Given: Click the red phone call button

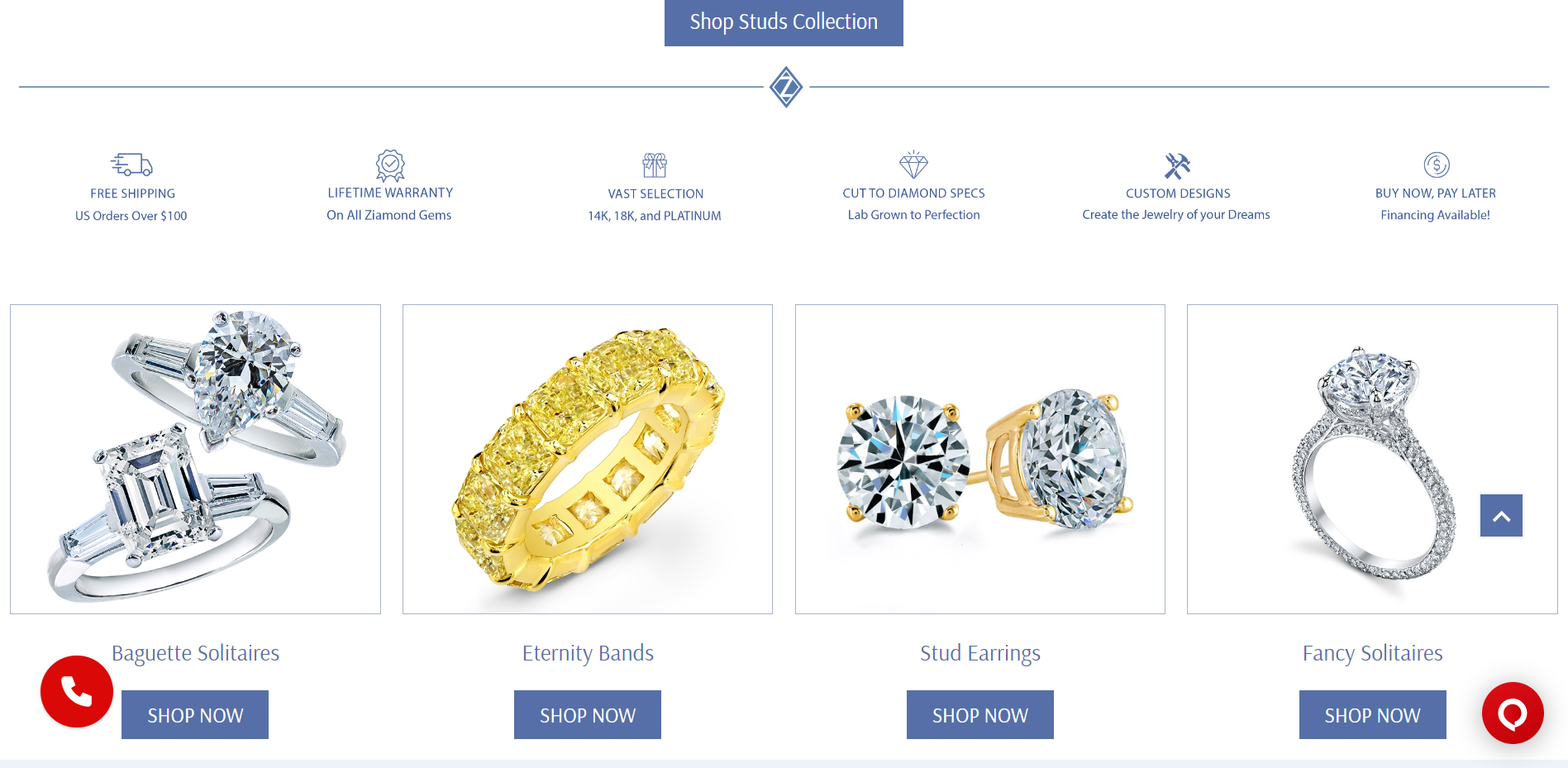Looking at the screenshot, I should pos(77,692).
